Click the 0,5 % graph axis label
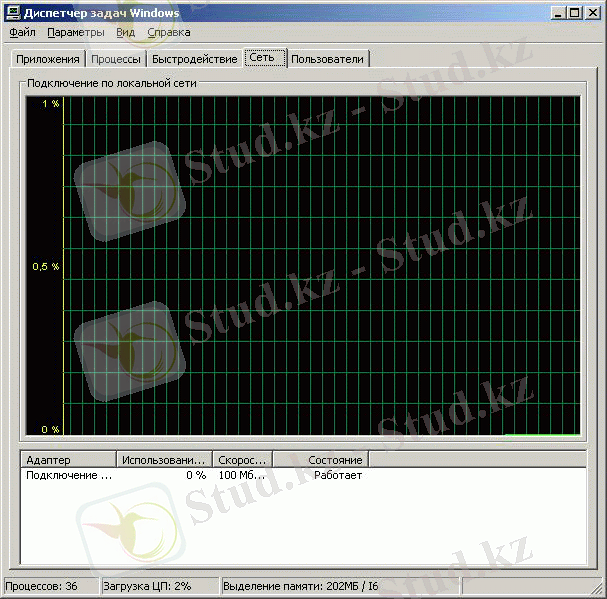This screenshot has width=607, height=599. (46, 266)
